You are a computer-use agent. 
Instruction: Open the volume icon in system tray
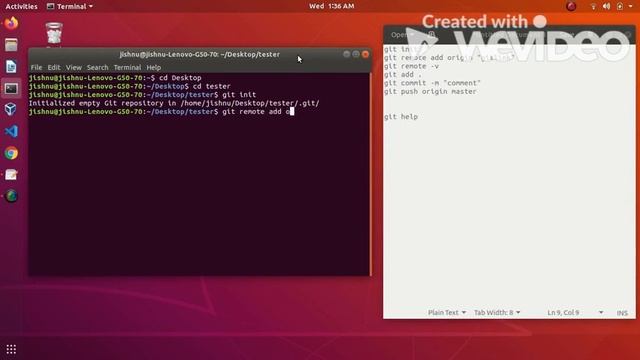tap(607, 6)
